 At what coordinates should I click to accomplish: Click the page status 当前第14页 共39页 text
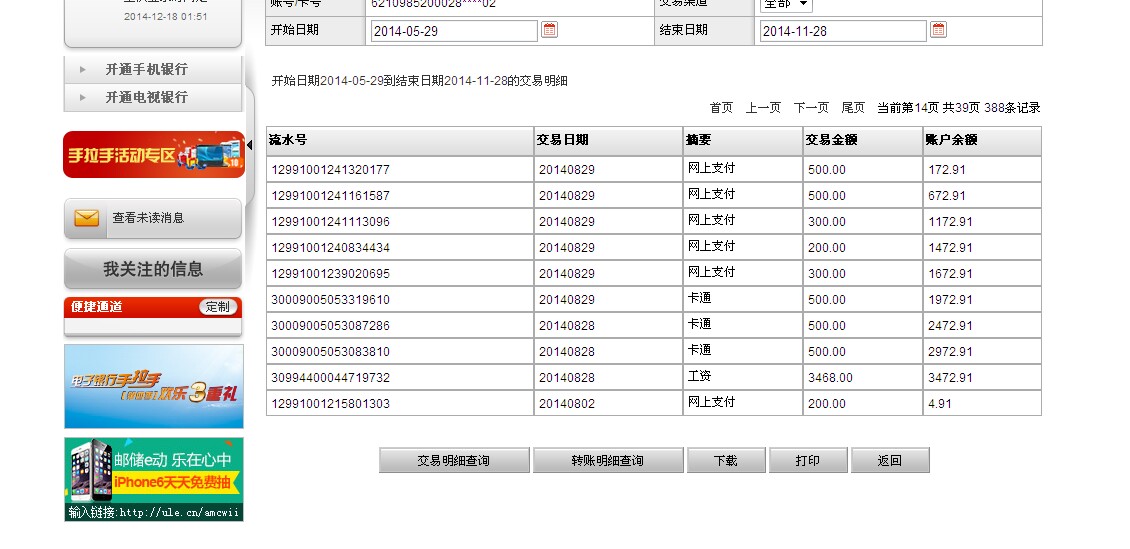(x=929, y=108)
